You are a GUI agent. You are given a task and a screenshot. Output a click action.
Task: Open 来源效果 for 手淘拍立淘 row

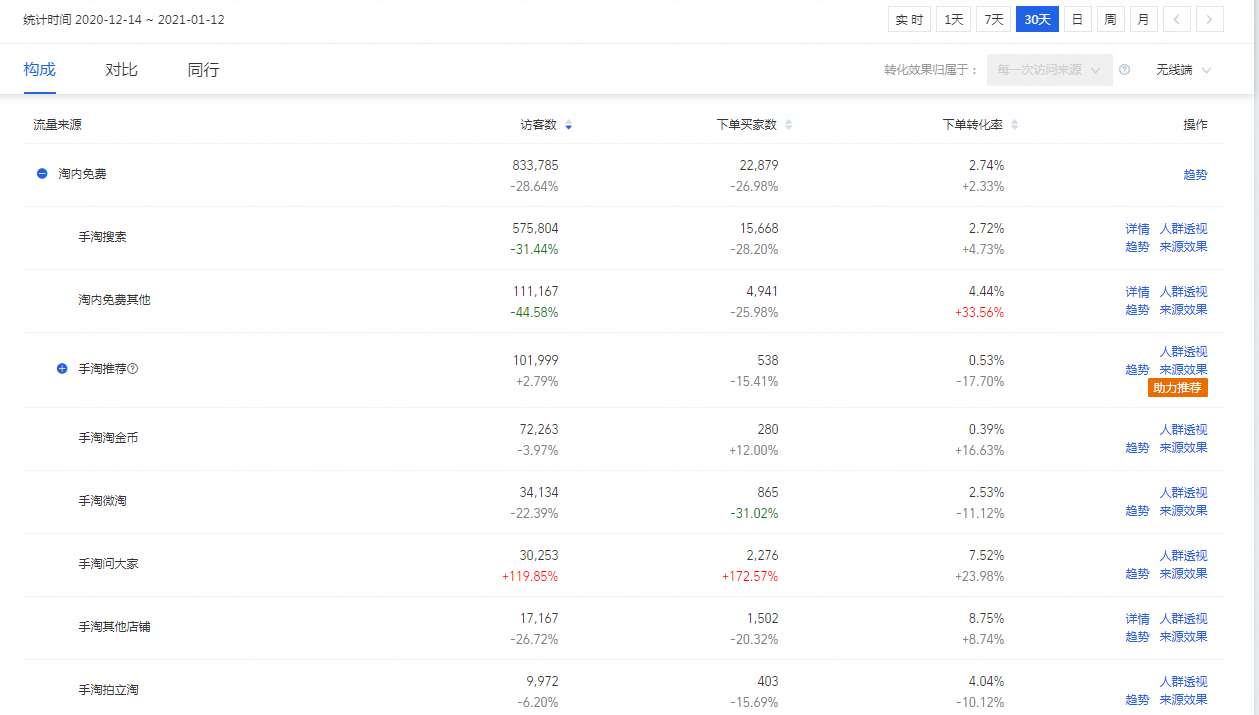coord(1183,700)
